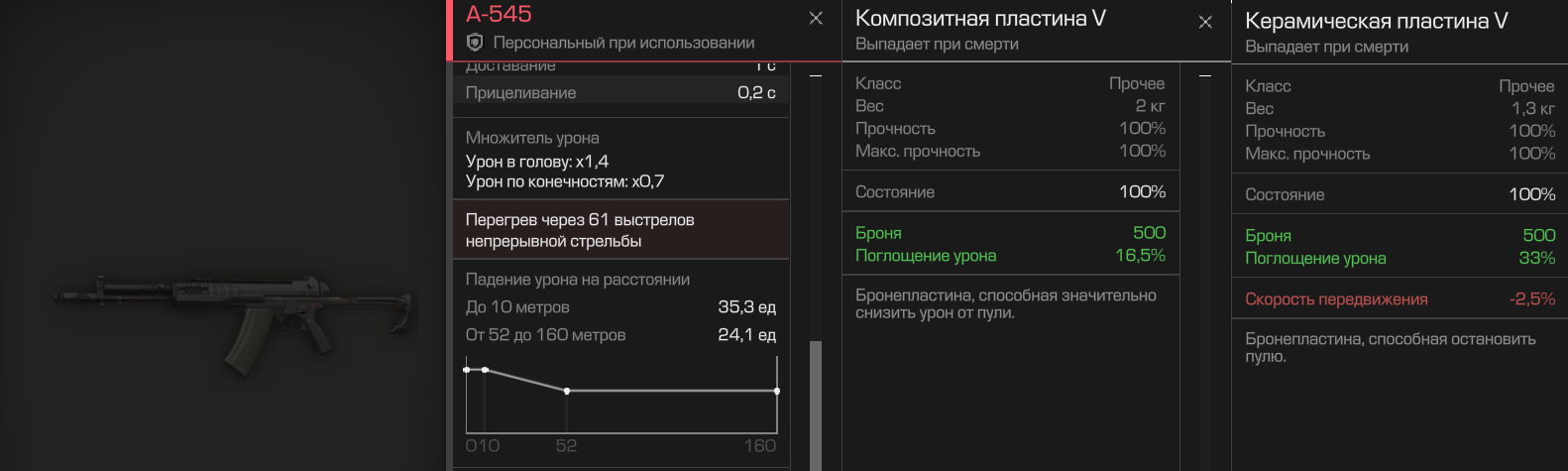This screenshot has width=1568, height=471.
Task: Click the Вес 1,3 кг value in ceramic plate
Action: [x=1533, y=109]
